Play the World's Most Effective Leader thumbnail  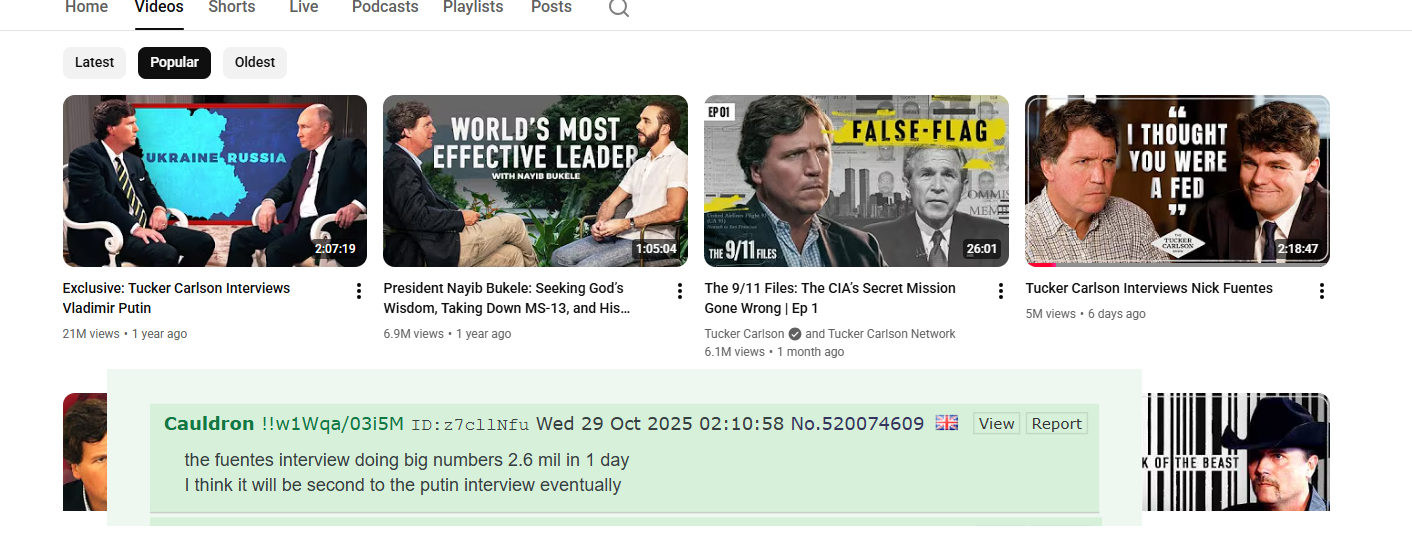(535, 181)
